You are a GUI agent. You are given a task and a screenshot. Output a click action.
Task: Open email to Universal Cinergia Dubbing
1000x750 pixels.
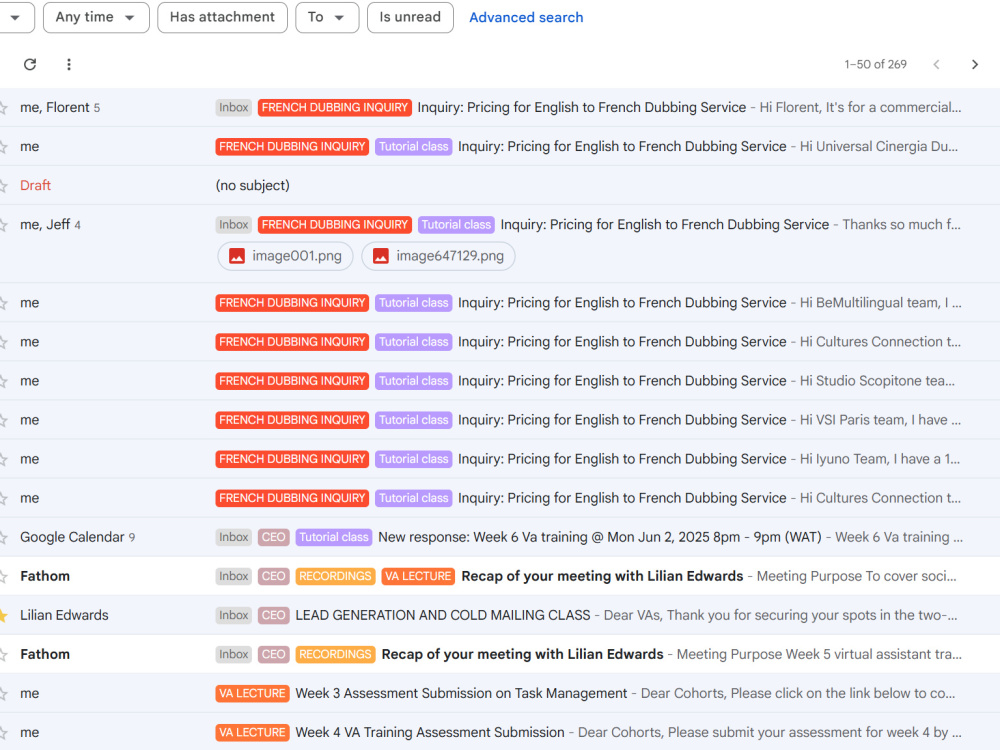500,147
